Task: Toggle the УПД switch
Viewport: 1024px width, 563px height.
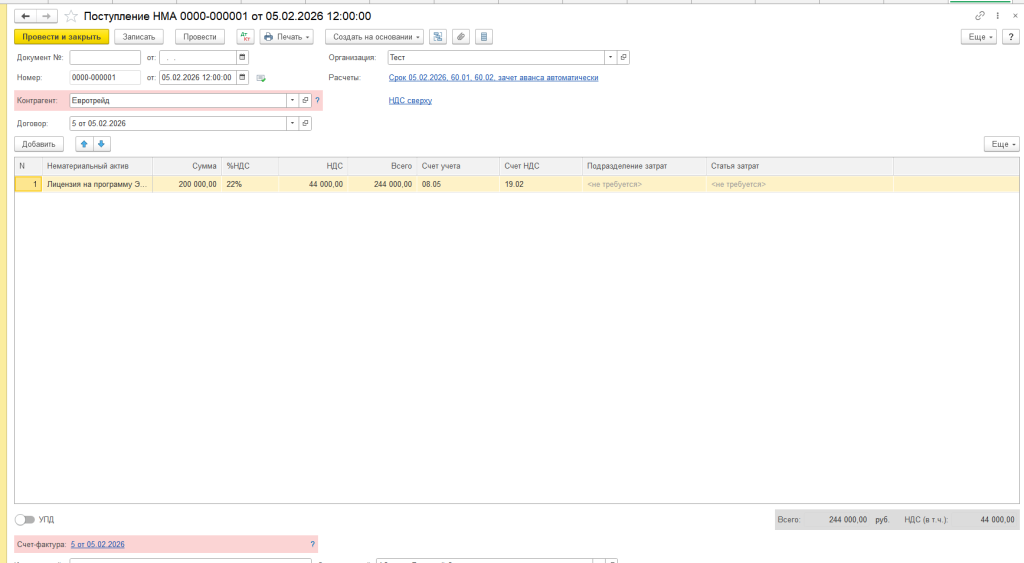Action: tap(25, 520)
